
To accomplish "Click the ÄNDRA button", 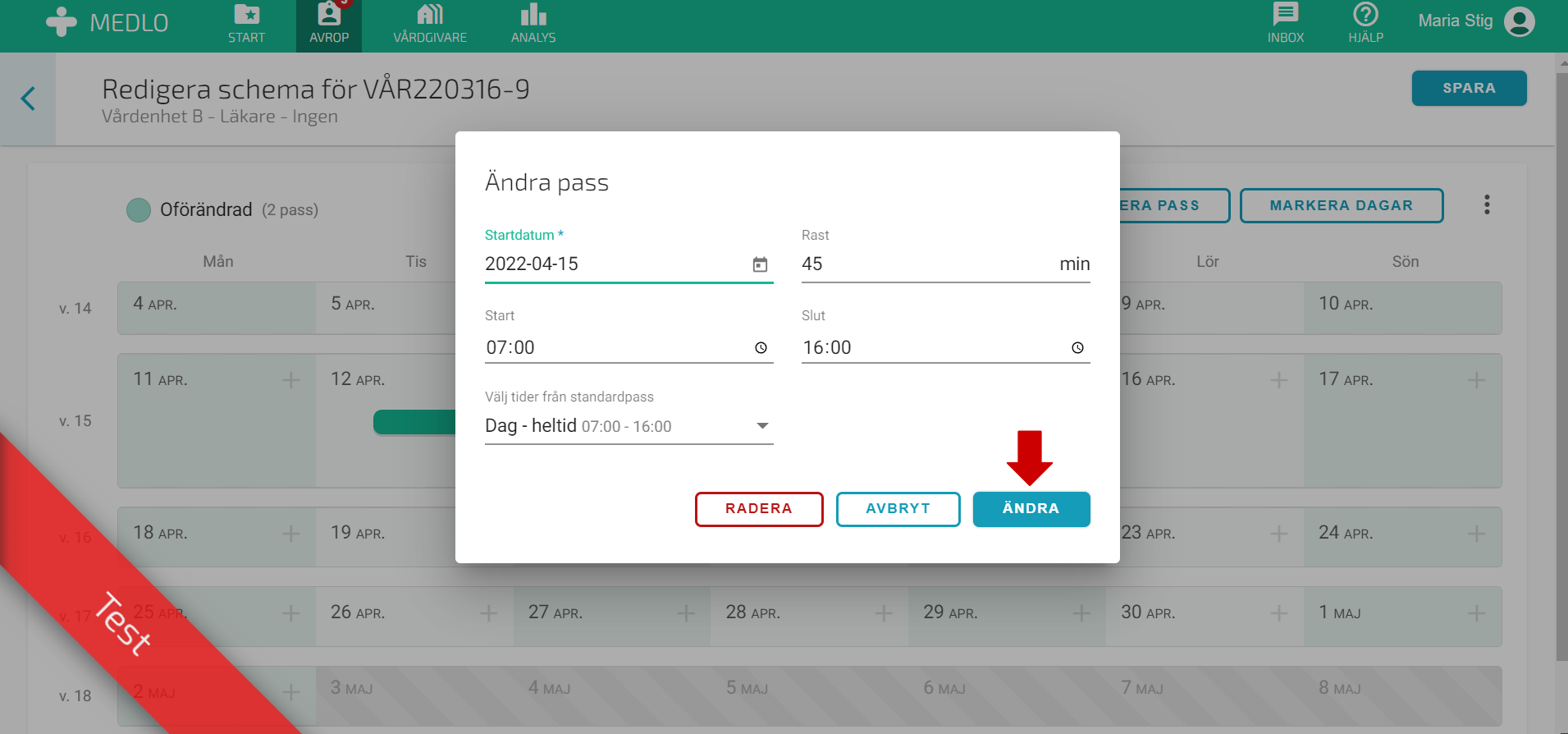I will tap(1031, 509).
